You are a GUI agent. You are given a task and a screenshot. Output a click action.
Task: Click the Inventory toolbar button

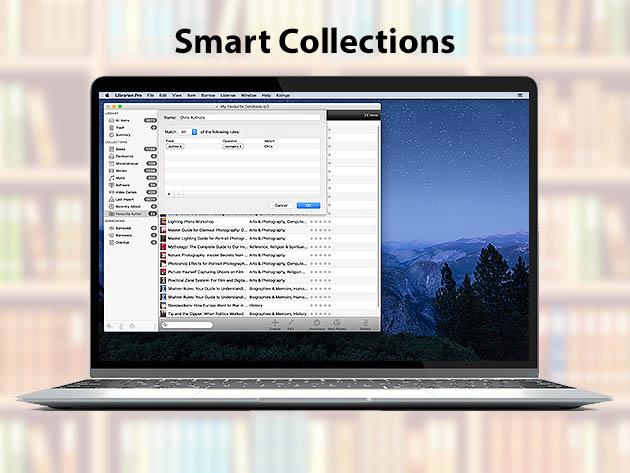(316, 325)
